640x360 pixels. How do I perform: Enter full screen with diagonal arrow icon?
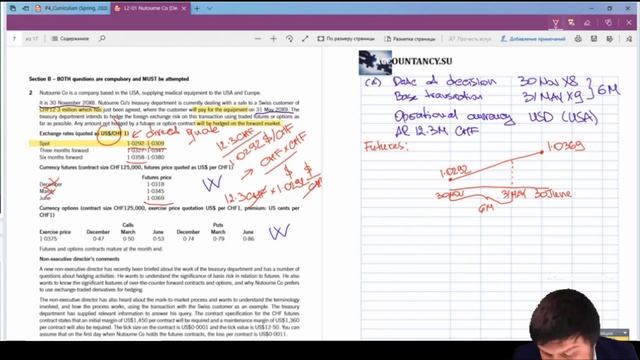(305, 39)
